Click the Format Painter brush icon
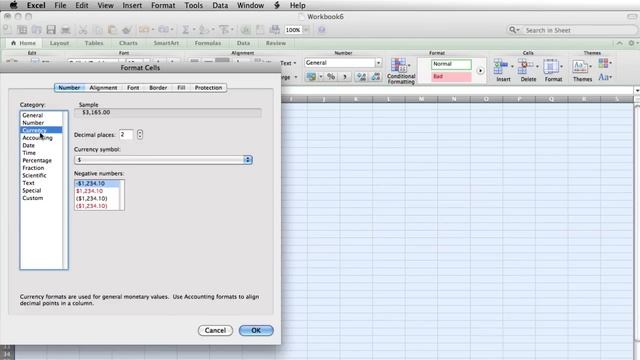Viewport: 640px width, 360px height. (x=127, y=30)
